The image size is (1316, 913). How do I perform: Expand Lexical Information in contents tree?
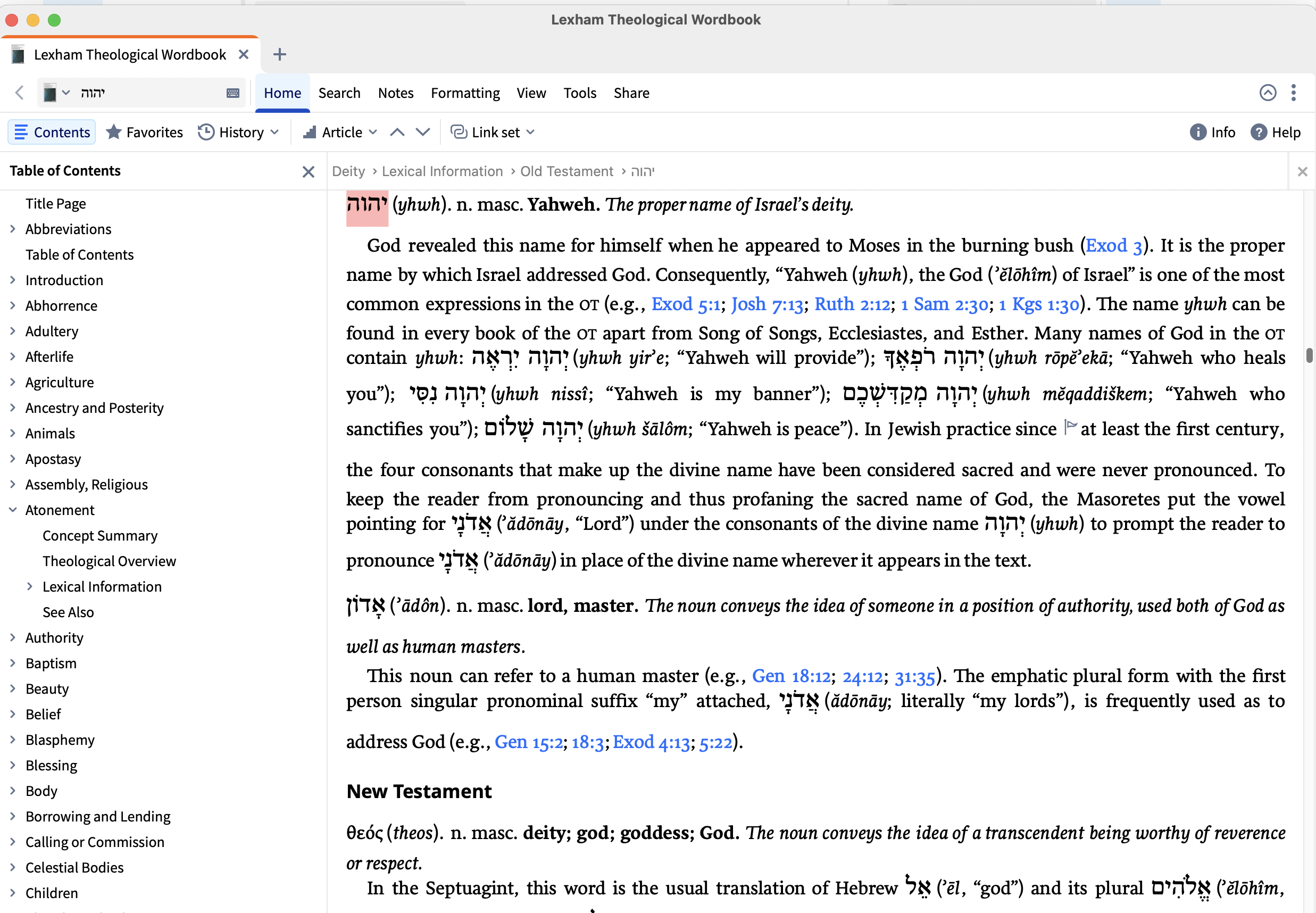[x=30, y=586]
